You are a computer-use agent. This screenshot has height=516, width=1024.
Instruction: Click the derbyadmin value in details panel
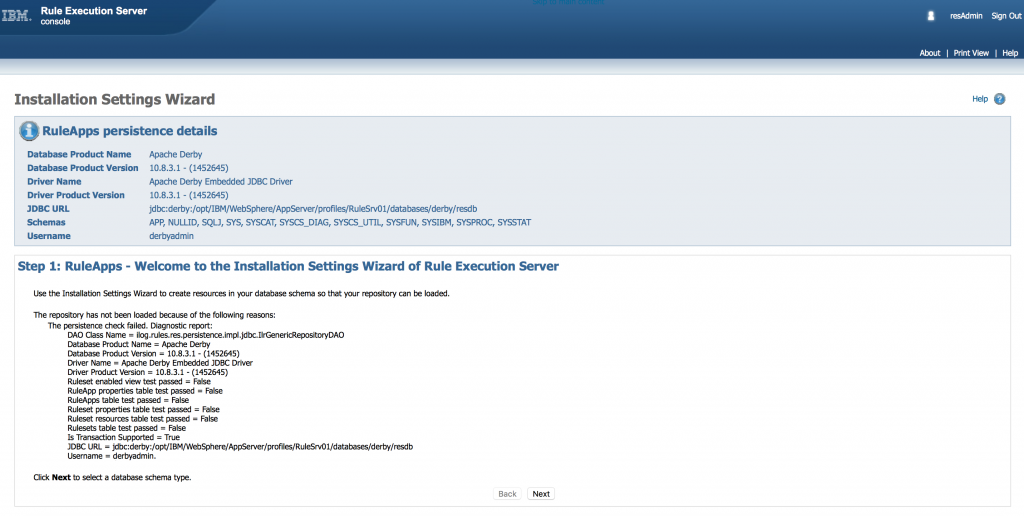tap(171, 236)
